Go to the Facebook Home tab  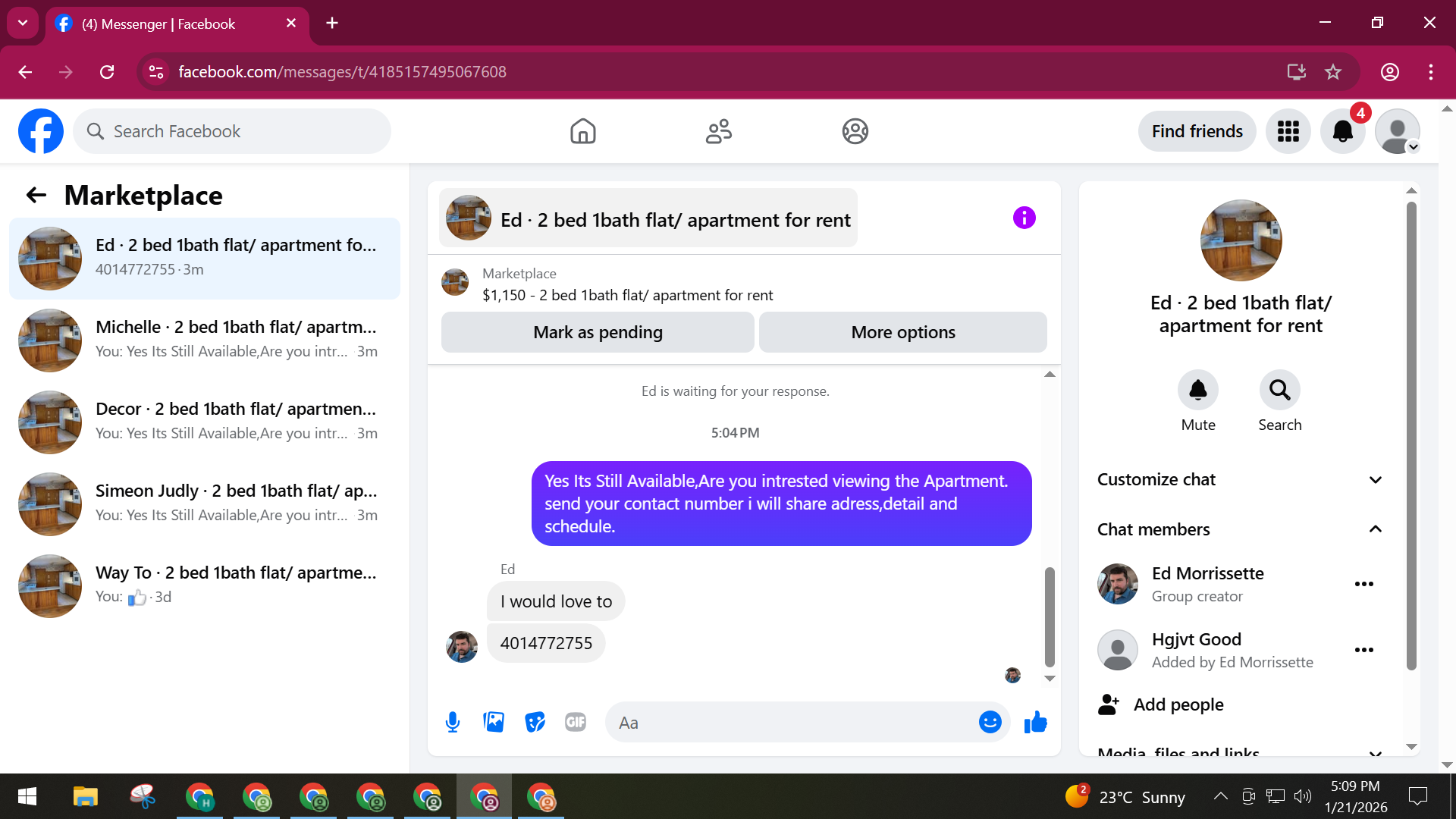[582, 131]
